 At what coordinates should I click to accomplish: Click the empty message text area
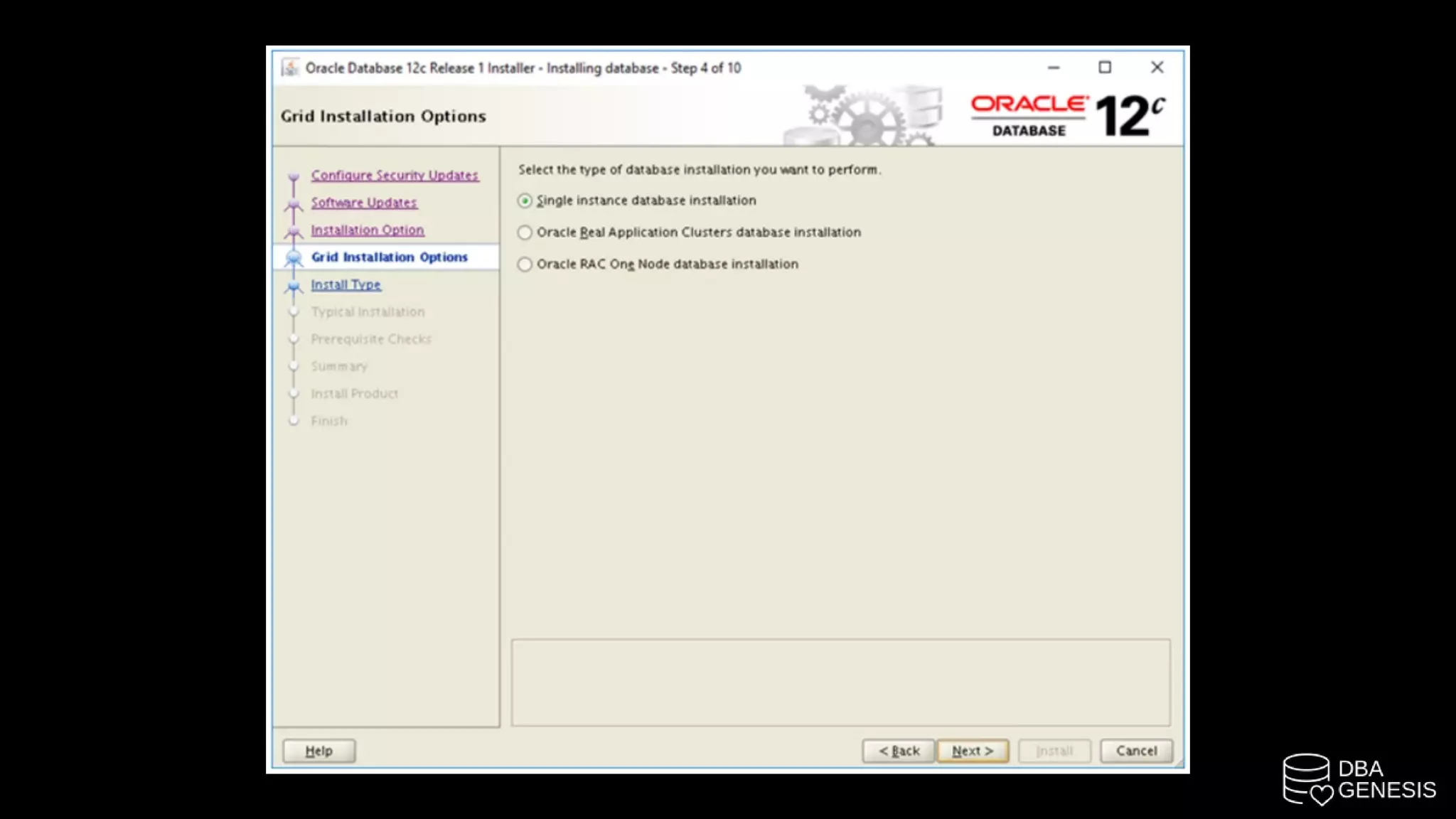pos(840,682)
